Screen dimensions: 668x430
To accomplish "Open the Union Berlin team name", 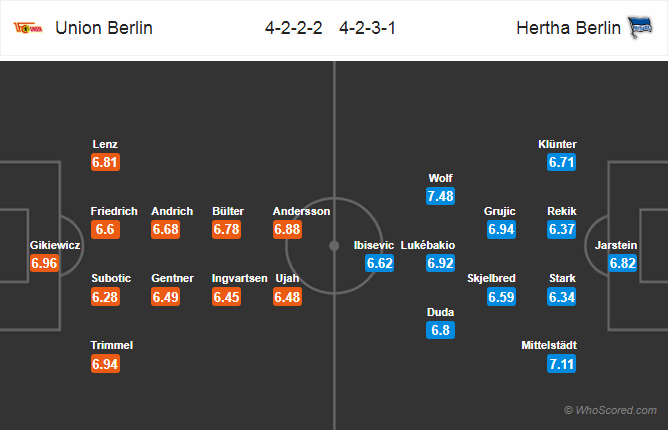I will tap(104, 28).
